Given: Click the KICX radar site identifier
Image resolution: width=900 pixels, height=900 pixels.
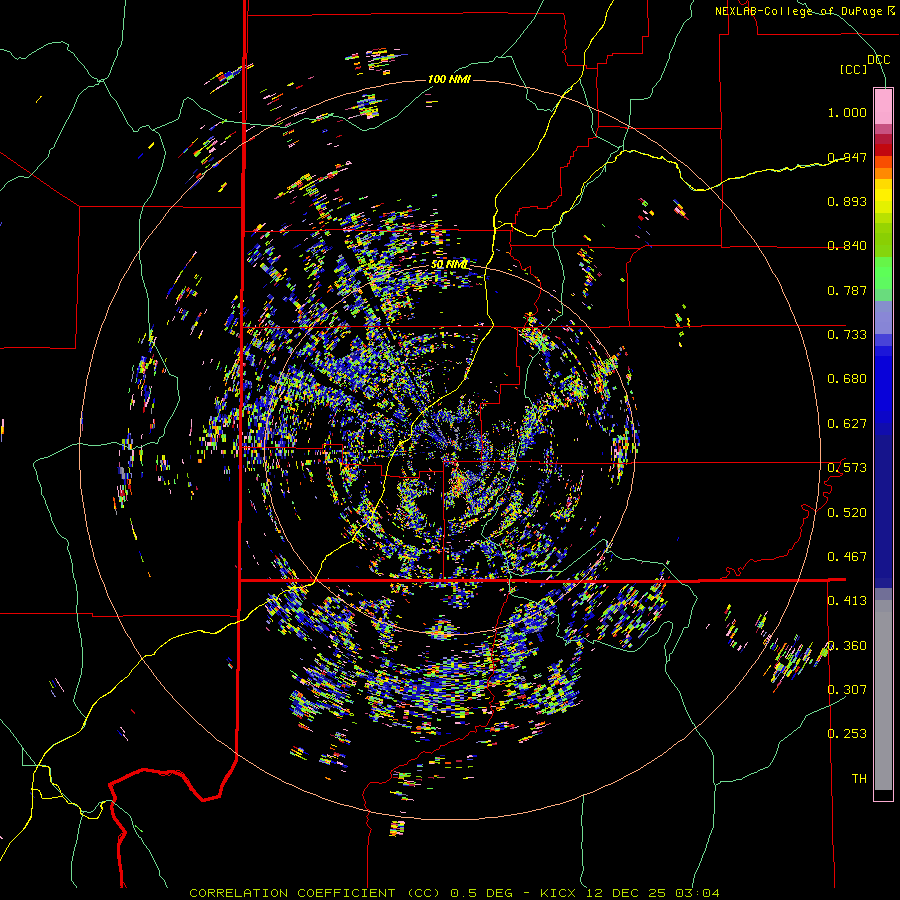Looking at the screenshot, I should [x=560, y=893].
